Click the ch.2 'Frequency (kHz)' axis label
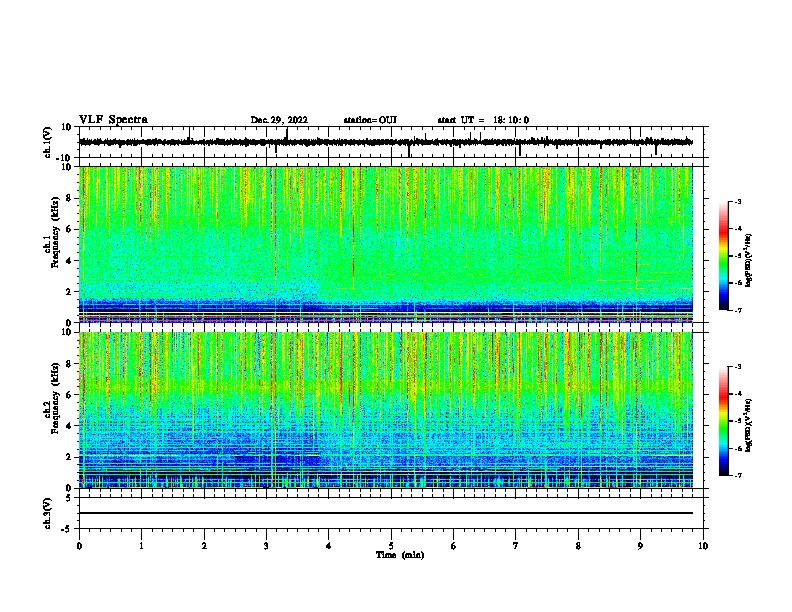This screenshot has height=612, width=792. (55, 398)
